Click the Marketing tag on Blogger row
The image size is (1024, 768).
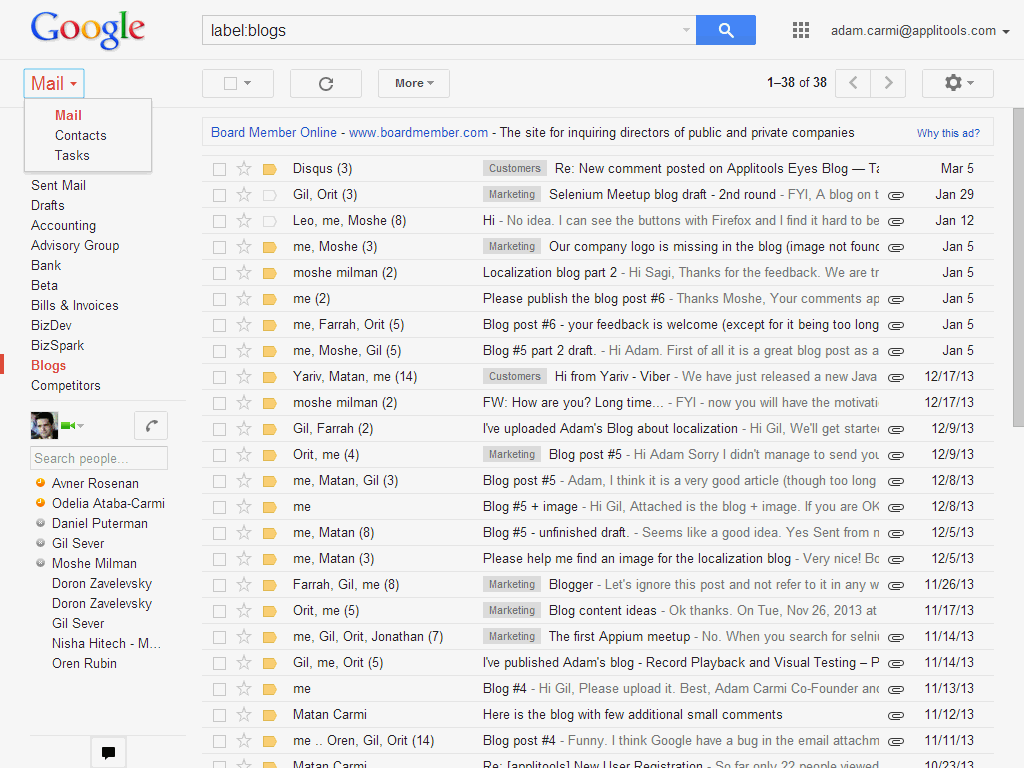pos(512,585)
